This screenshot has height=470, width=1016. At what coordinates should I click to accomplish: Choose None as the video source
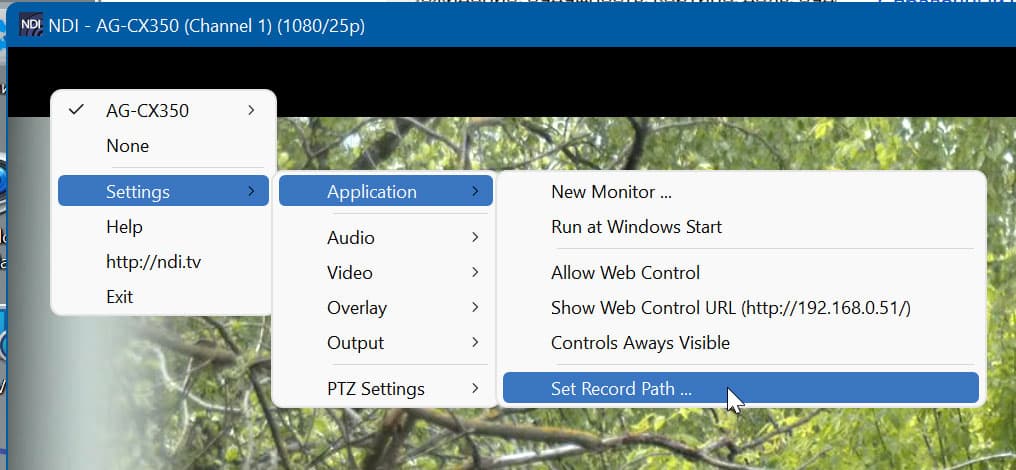[128, 146]
